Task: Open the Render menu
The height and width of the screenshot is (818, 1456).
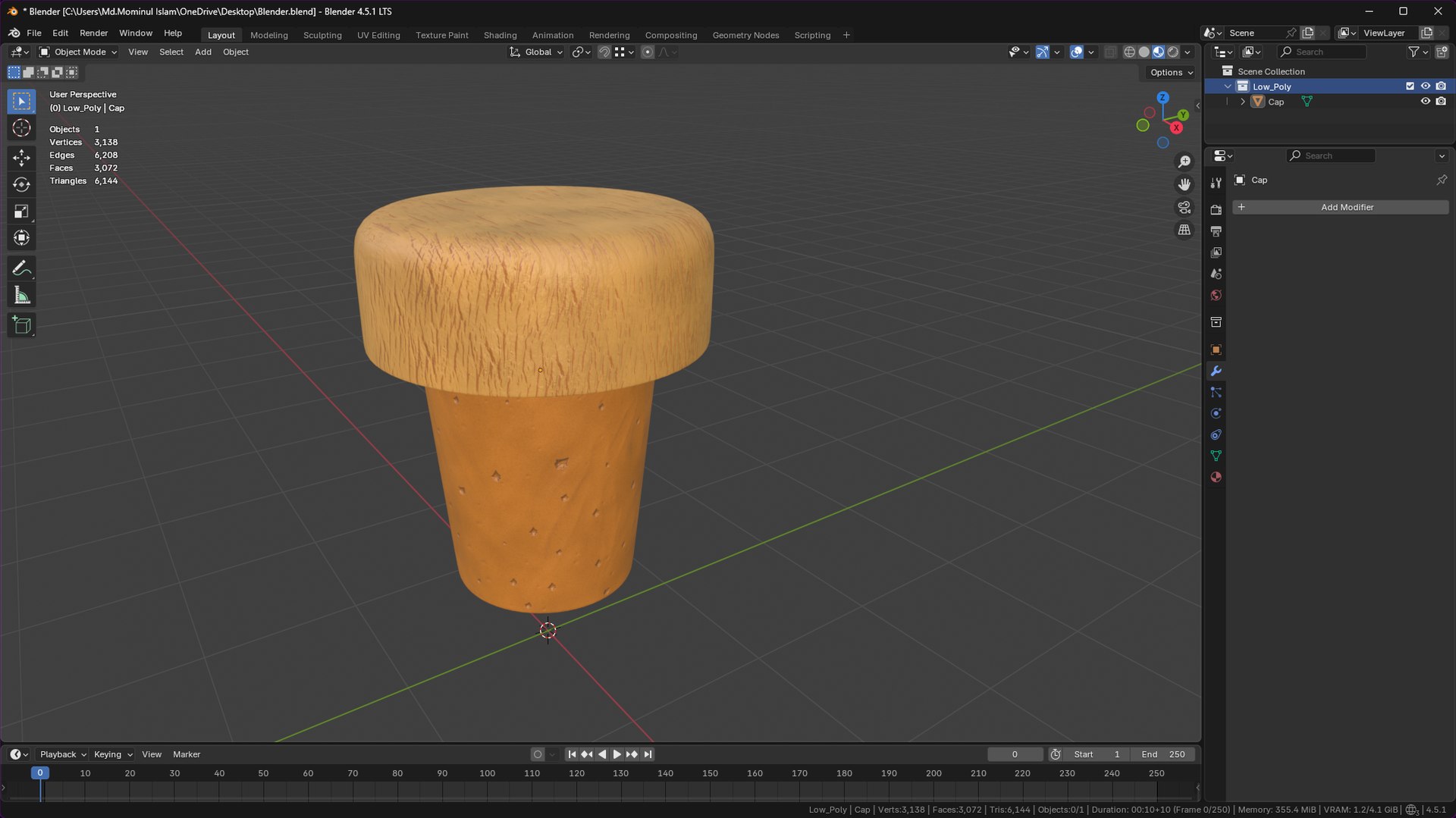Action: pyautogui.click(x=94, y=33)
